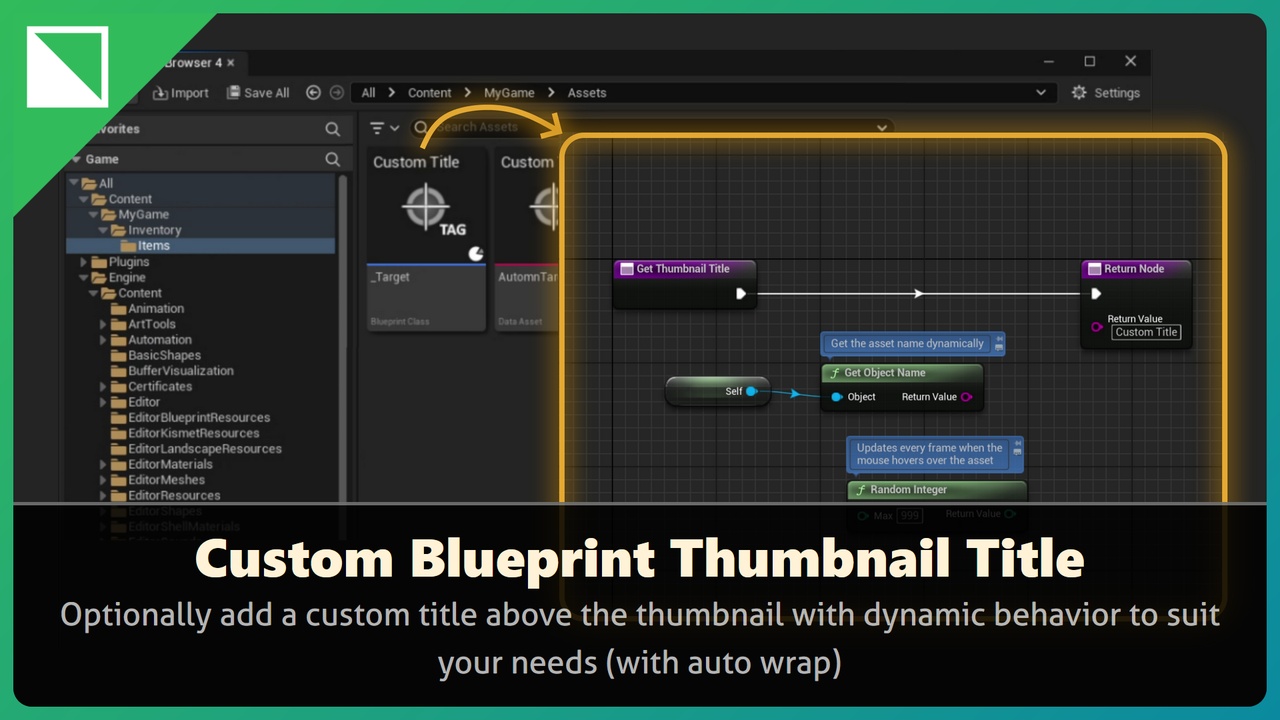1280x720 pixels.
Task: Collapse the Inventory folder arrow
Action: 102,230
